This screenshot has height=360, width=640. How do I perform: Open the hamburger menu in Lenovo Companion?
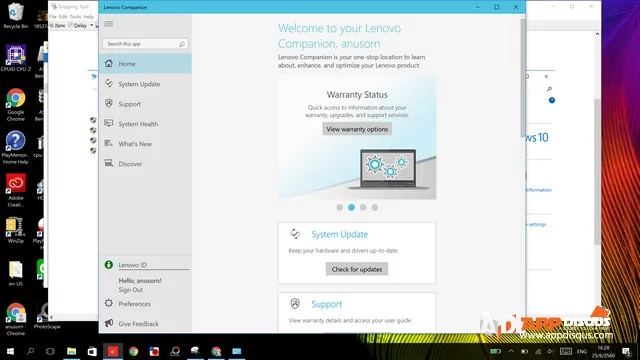click(109, 24)
